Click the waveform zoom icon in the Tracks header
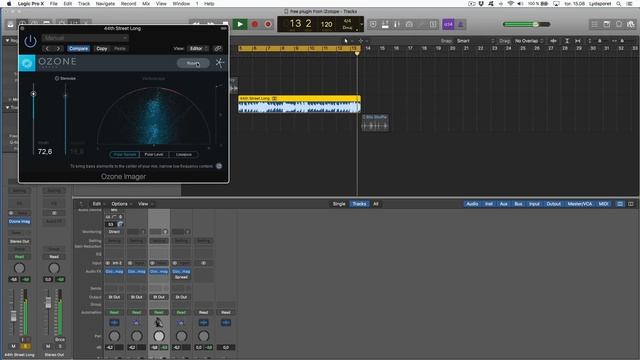Image resolution: width=640 pixels, height=360 pixels. [x=553, y=41]
